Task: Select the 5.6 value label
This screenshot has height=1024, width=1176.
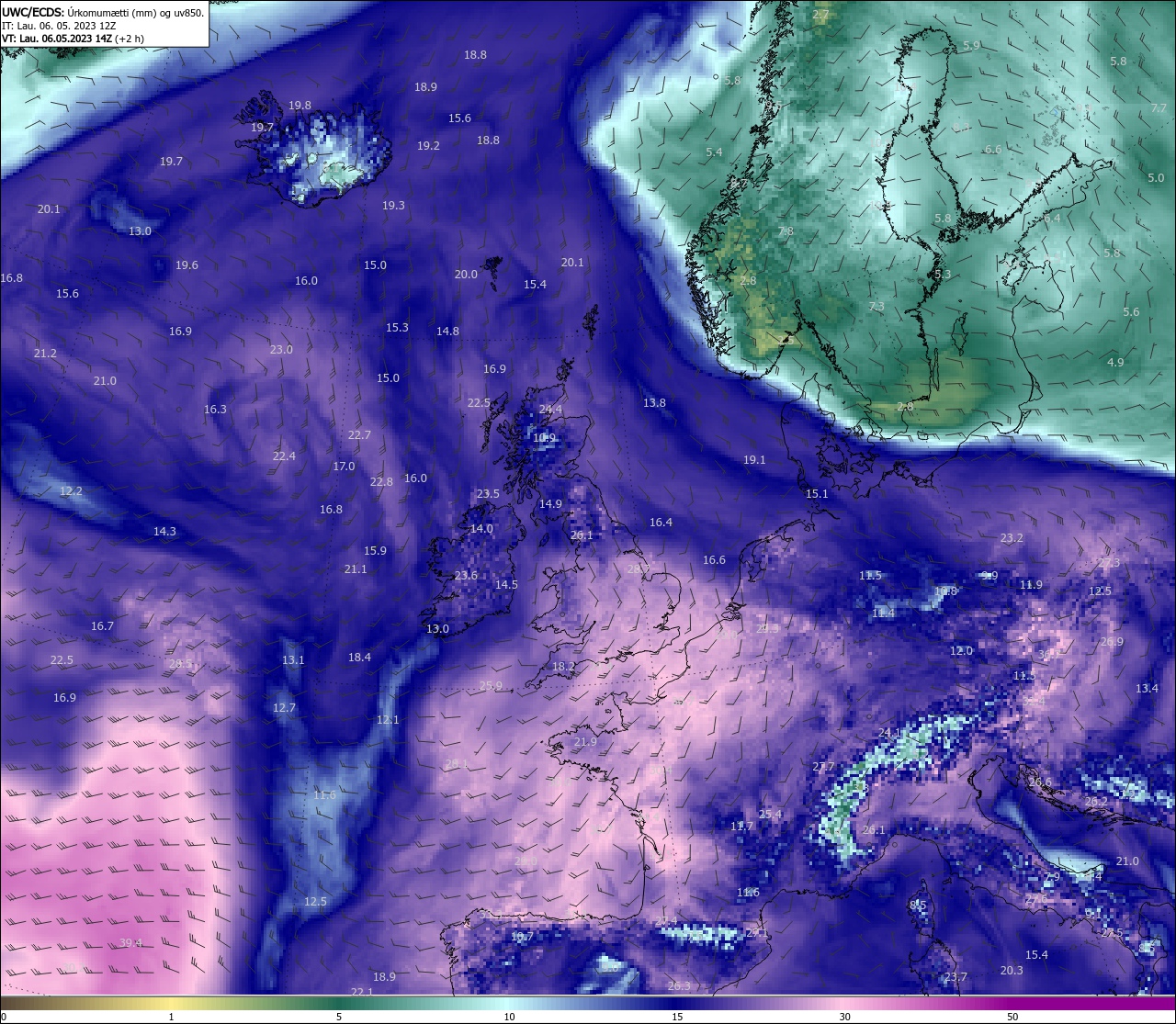Action: click(x=1131, y=311)
